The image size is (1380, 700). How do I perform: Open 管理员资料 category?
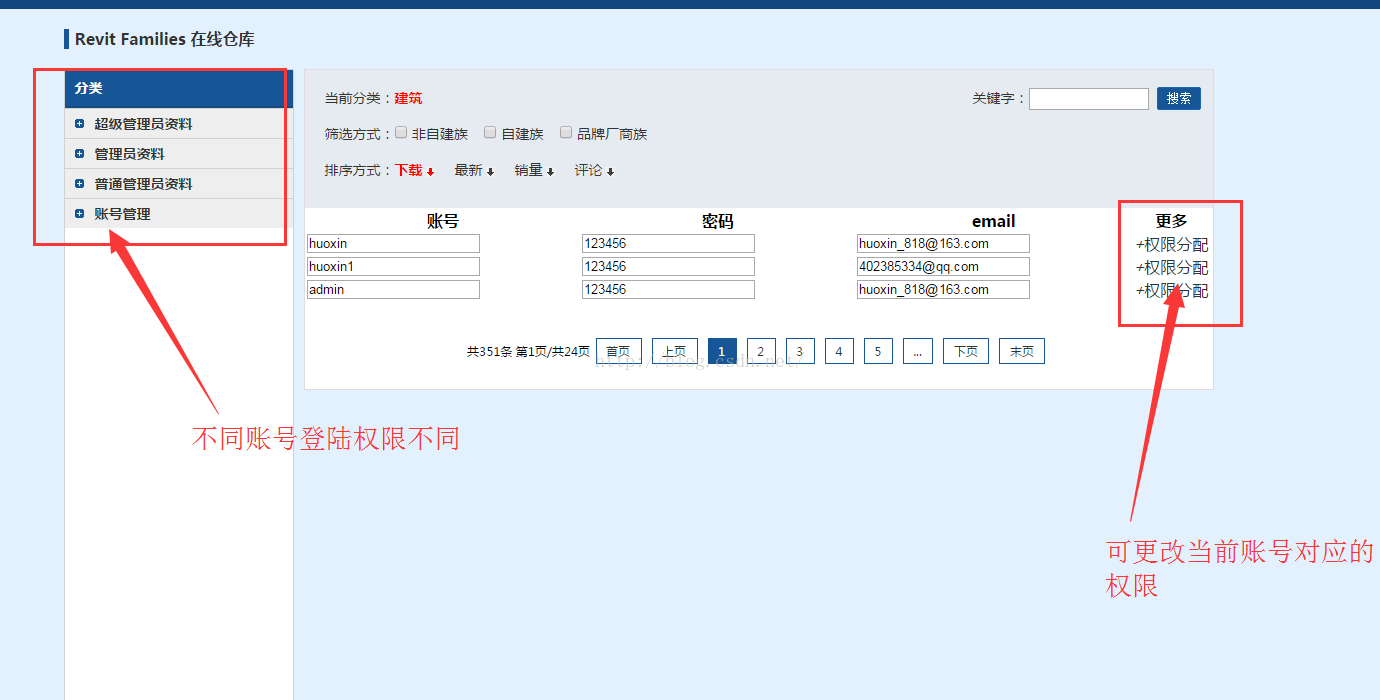(x=129, y=154)
